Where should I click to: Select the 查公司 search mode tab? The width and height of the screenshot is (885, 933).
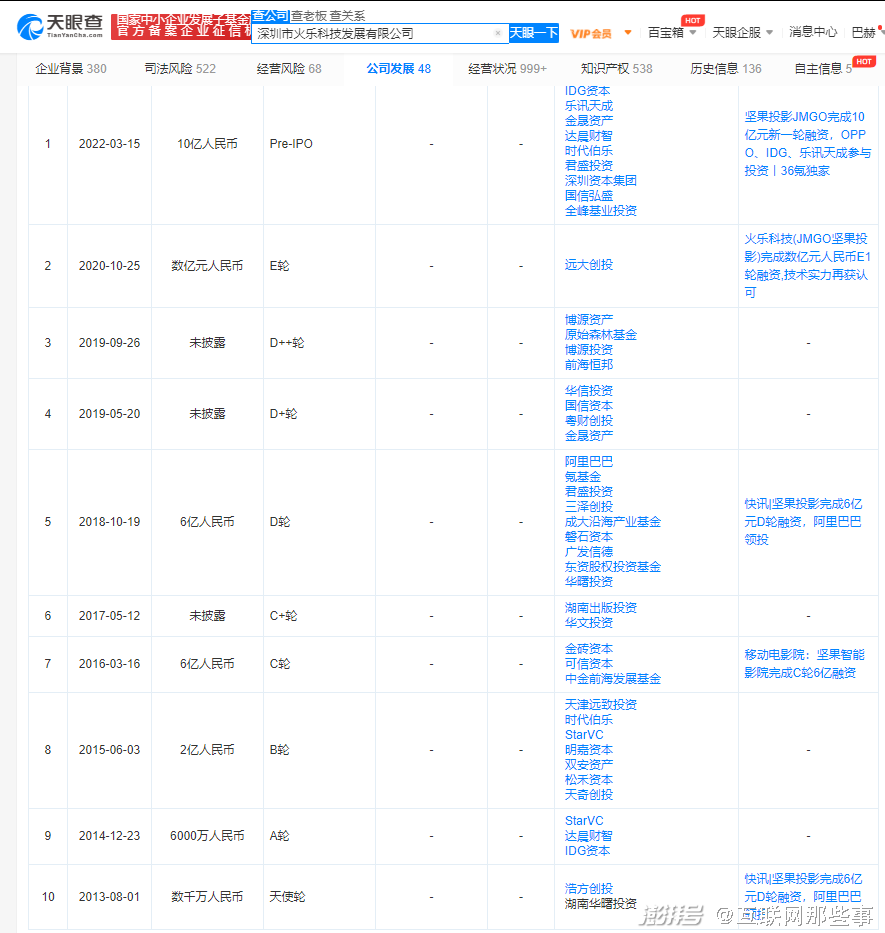270,15
